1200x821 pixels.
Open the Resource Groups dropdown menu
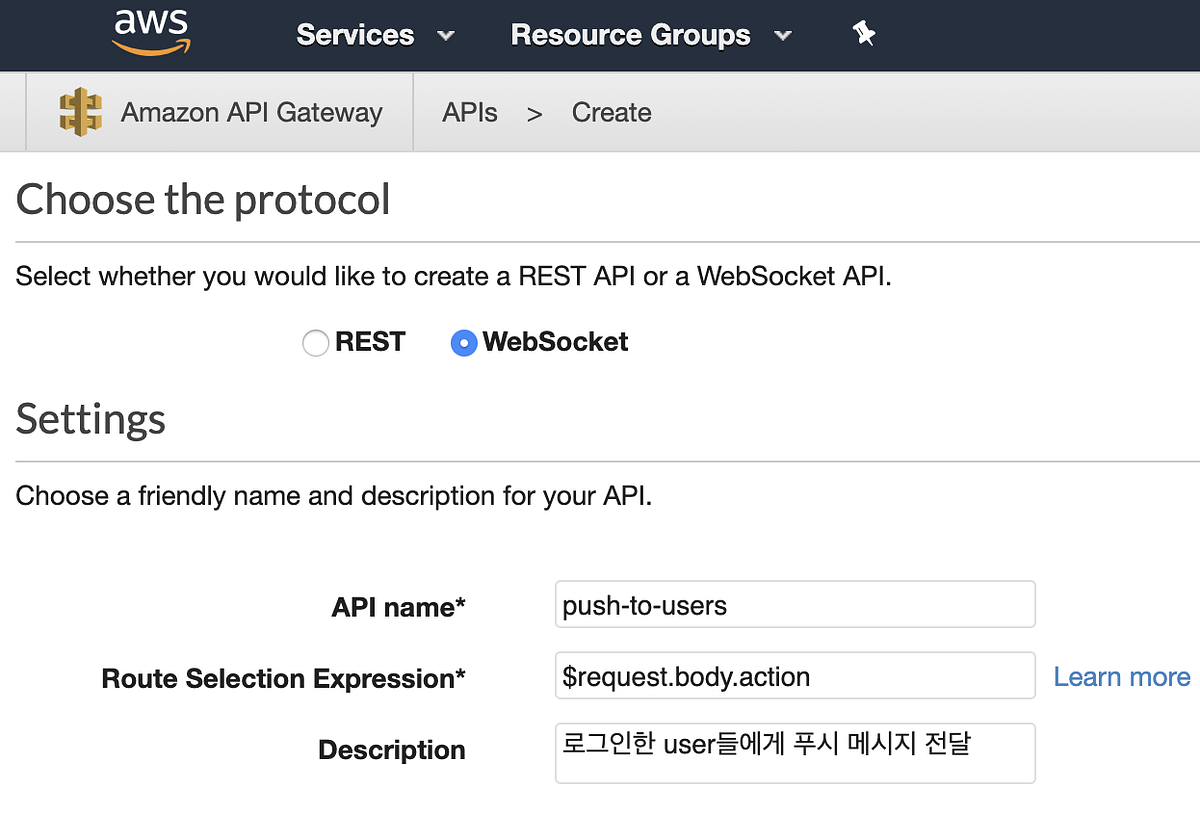(630, 35)
